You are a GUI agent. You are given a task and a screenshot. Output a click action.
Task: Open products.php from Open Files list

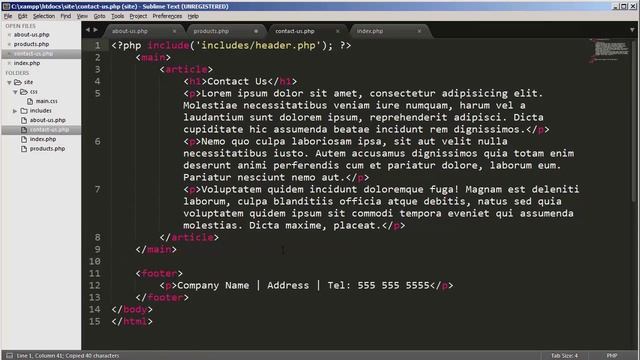tap(31, 44)
